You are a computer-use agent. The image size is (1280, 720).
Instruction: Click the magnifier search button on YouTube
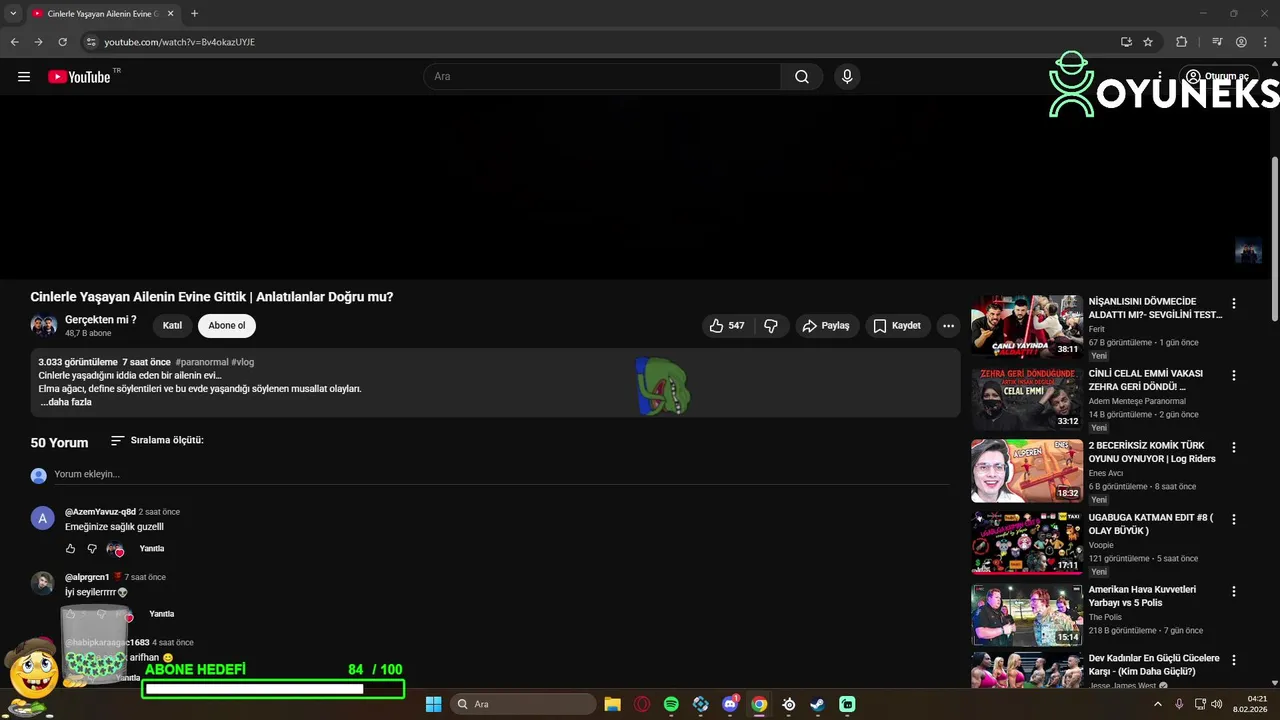tap(802, 77)
